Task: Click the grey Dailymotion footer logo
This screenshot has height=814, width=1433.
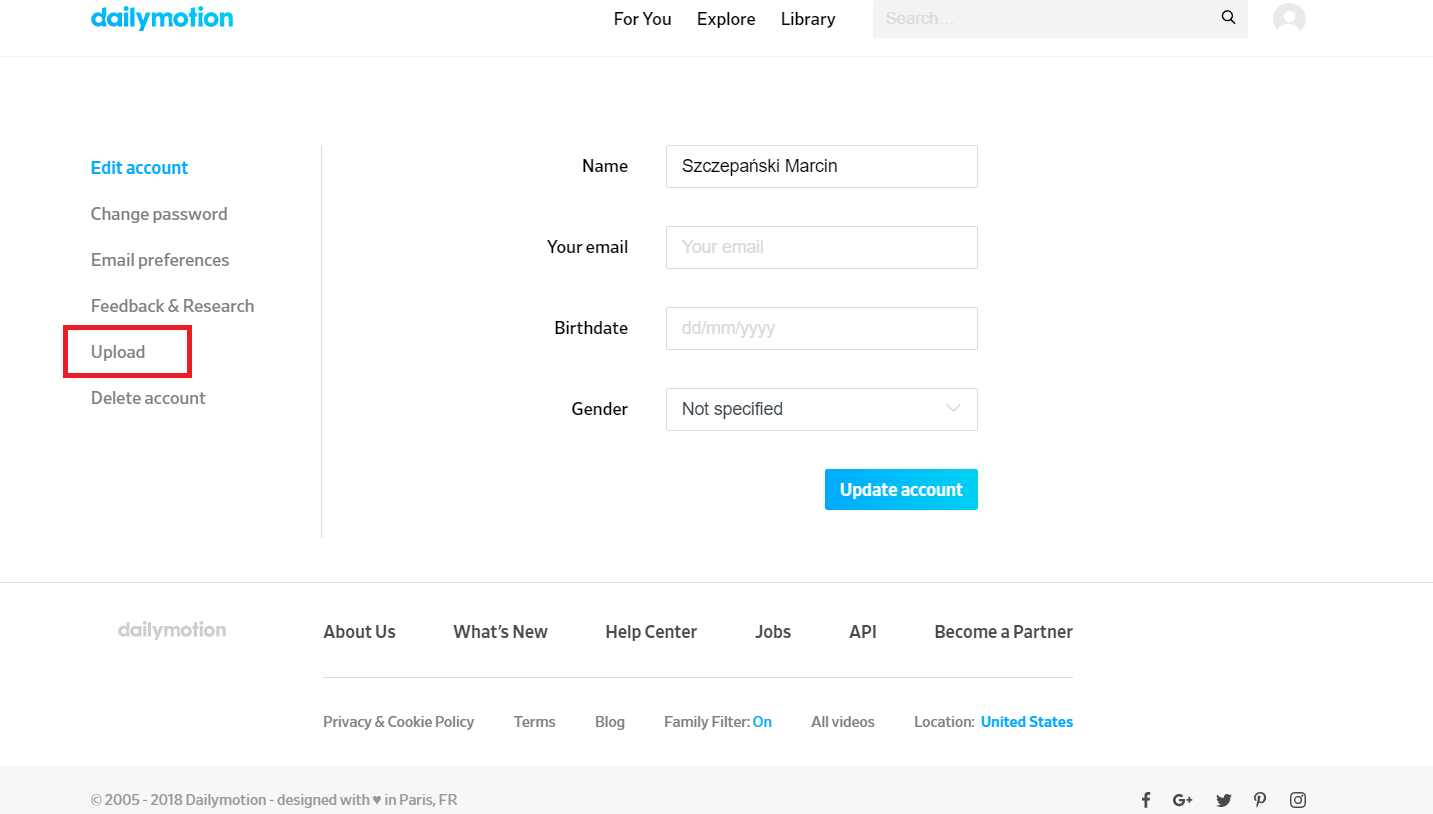Action: [x=172, y=630]
